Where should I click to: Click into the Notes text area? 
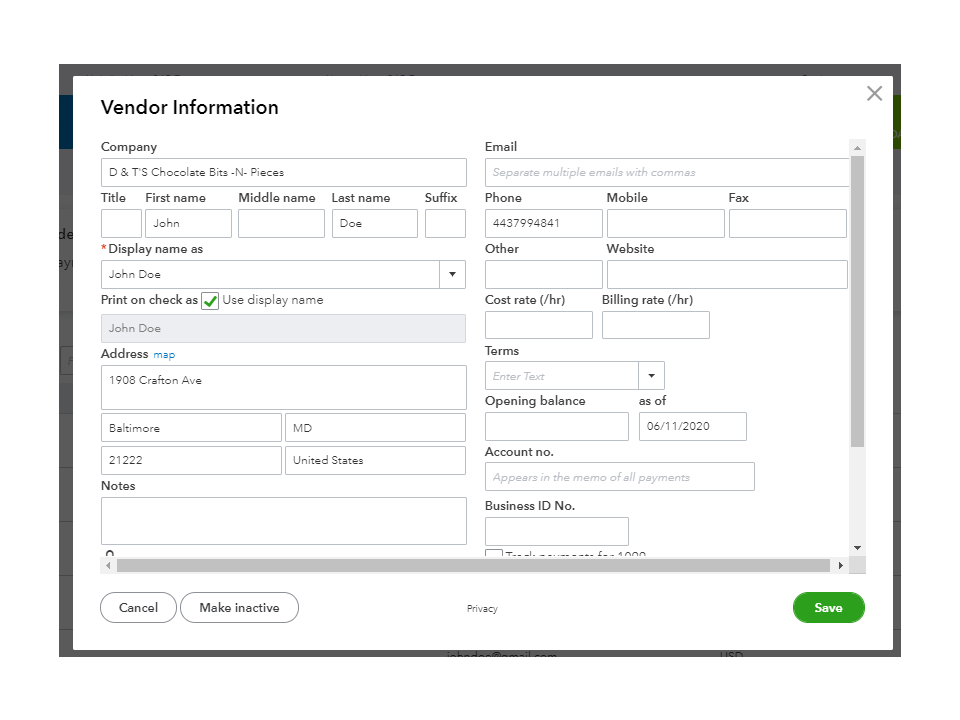pyautogui.click(x=283, y=521)
